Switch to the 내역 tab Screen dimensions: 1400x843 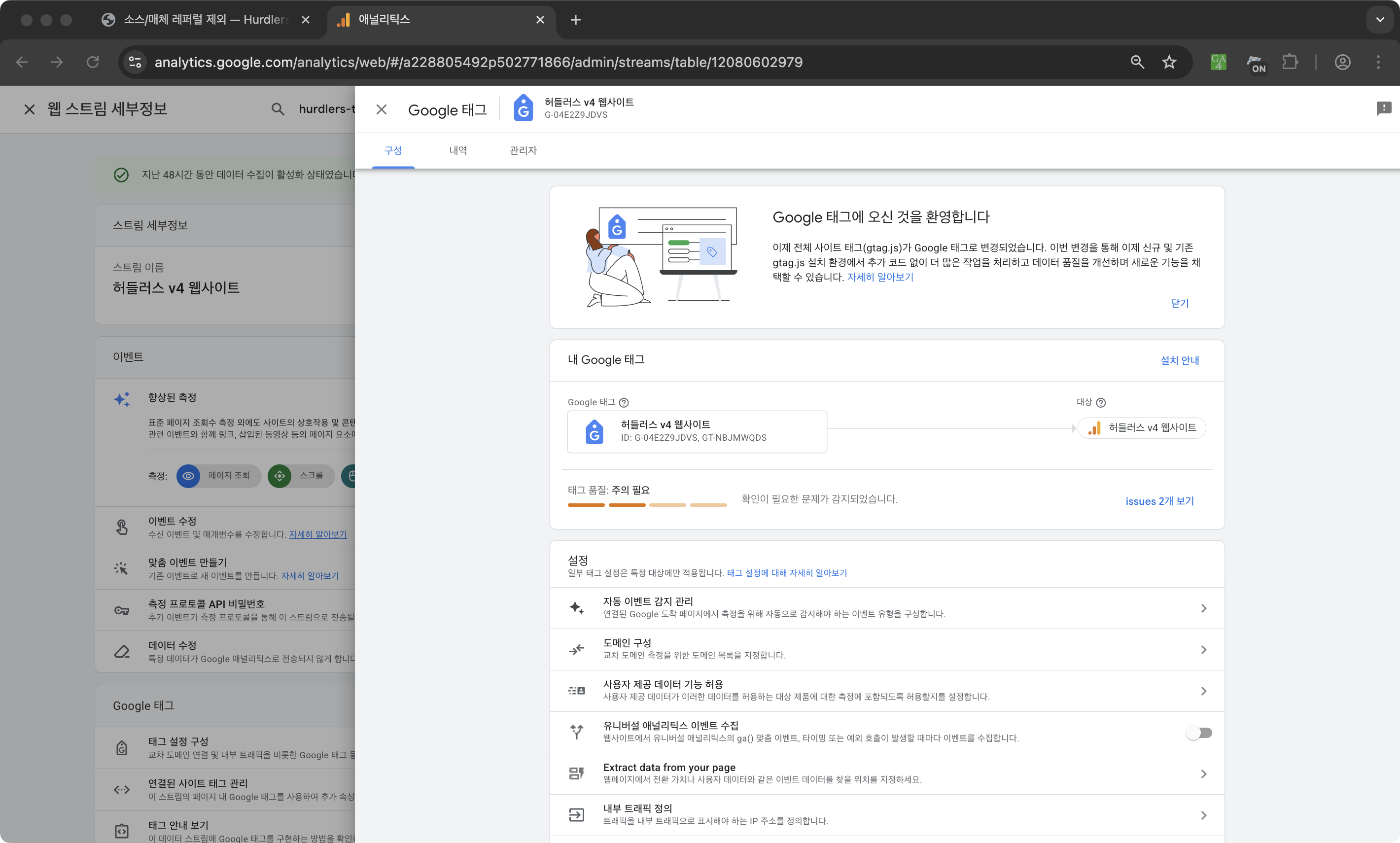coord(458,150)
